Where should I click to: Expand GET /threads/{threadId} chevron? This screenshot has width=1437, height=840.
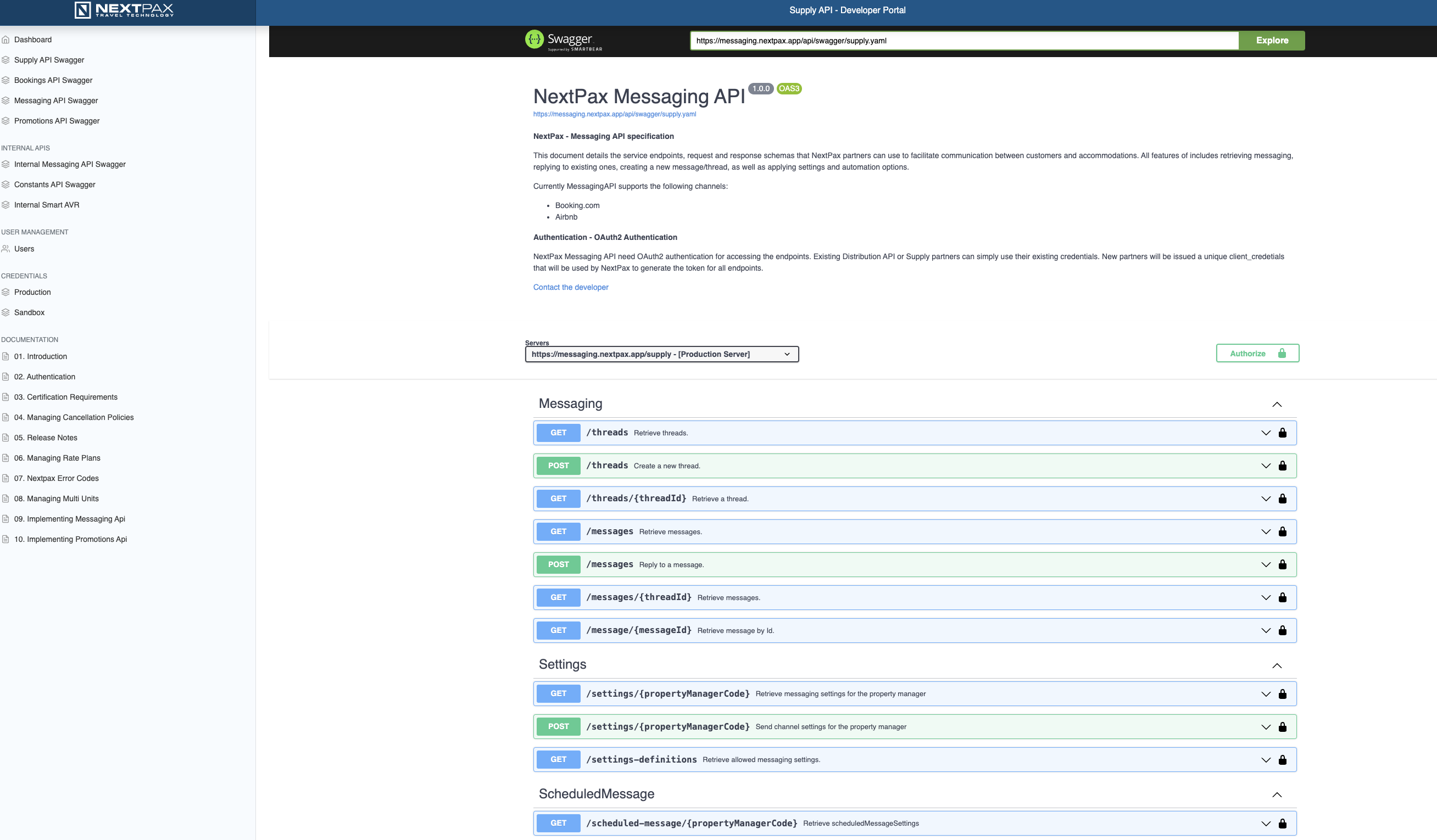1266,499
